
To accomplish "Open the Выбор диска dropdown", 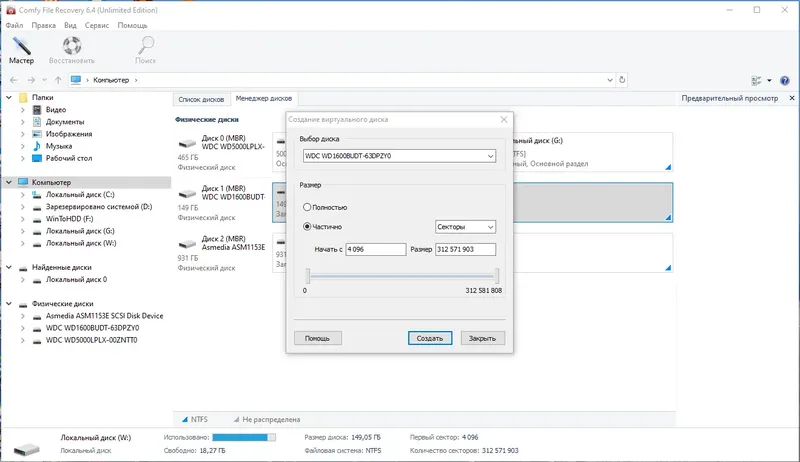I will (x=399, y=156).
